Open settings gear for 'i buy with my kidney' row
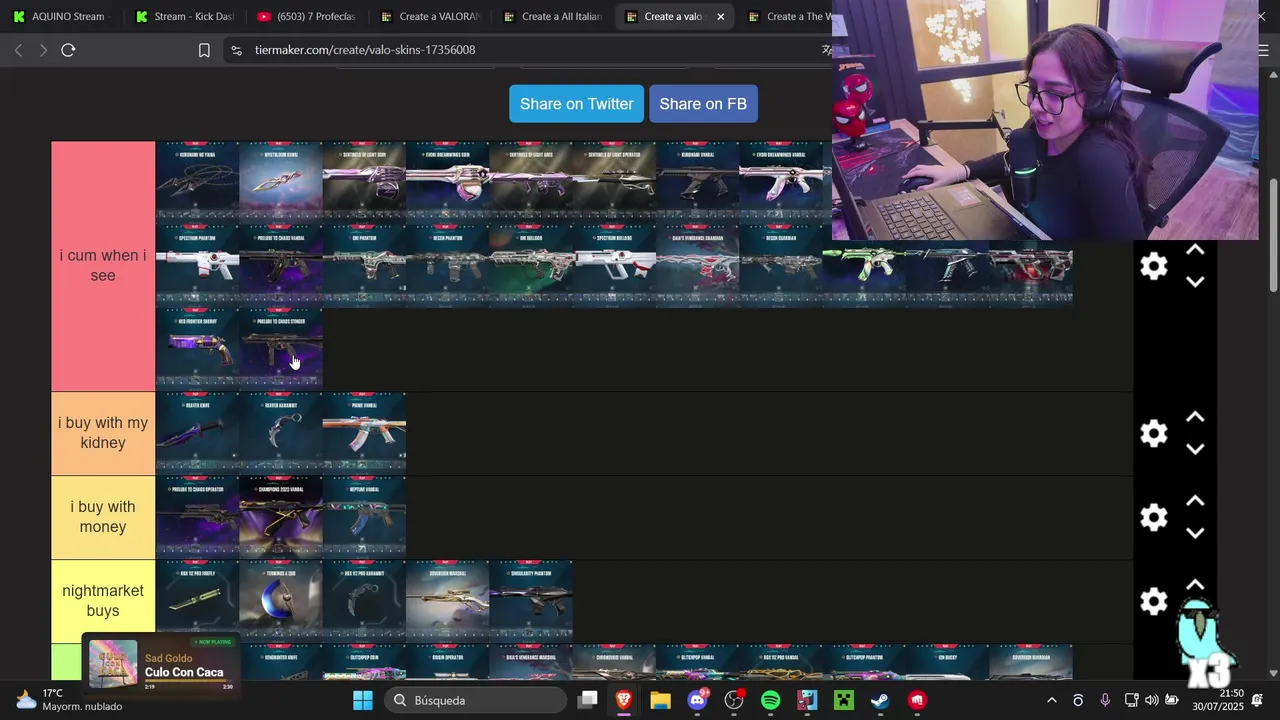Viewport: 1280px width, 720px height. pyautogui.click(x=1154, y=433)
